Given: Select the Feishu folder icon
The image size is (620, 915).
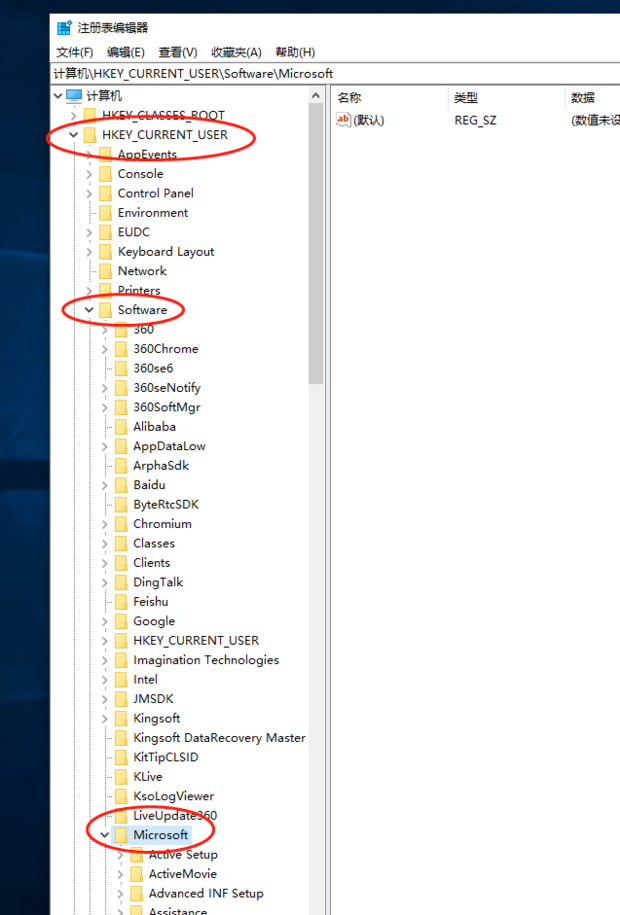Looking at the screenshot, I should (121, 602).
